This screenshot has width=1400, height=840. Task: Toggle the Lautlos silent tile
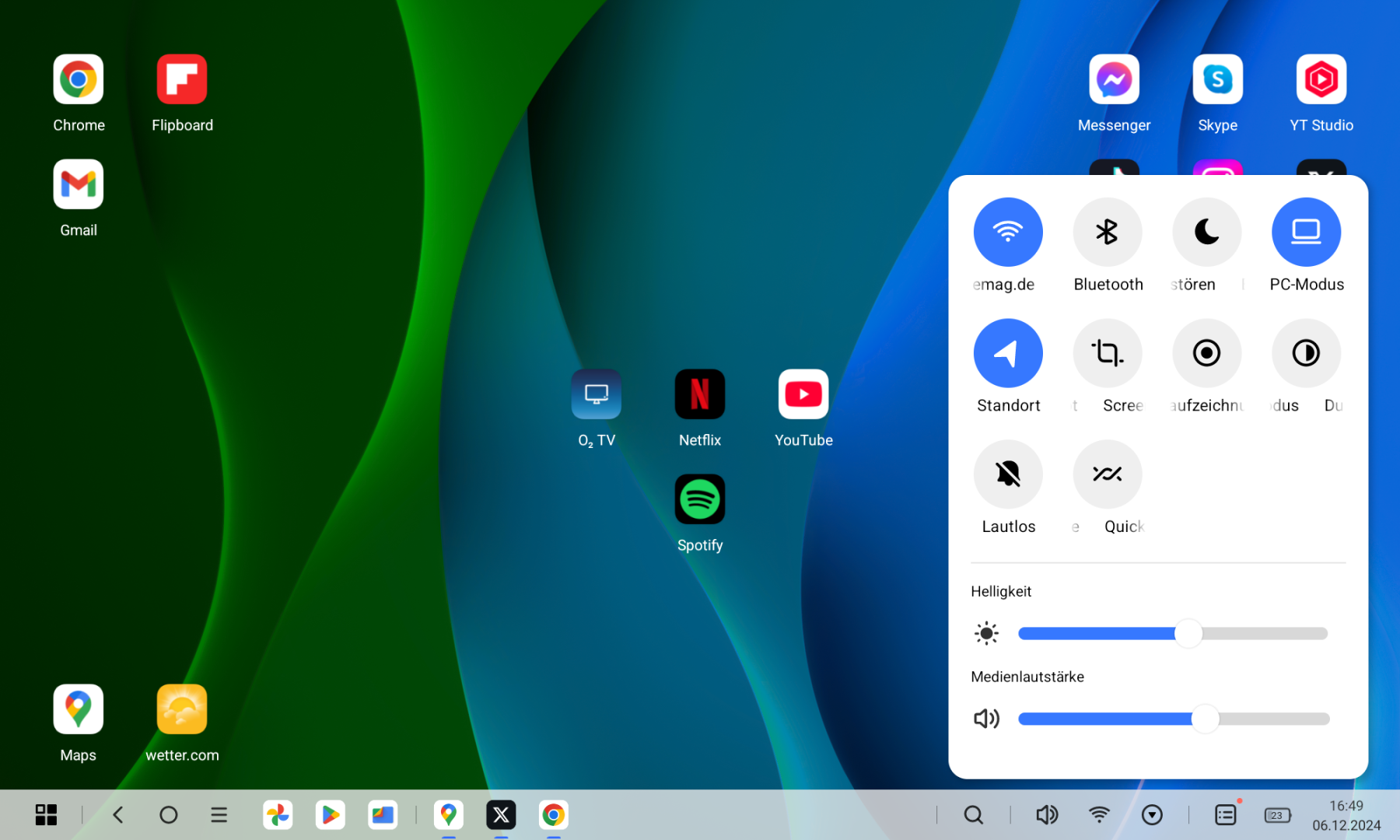coord(1008,474)
